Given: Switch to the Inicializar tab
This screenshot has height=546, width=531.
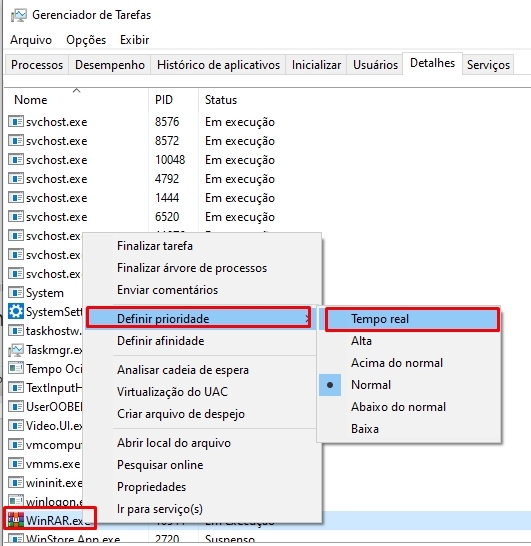Looking at the screenshot, I should coord(316,65).
